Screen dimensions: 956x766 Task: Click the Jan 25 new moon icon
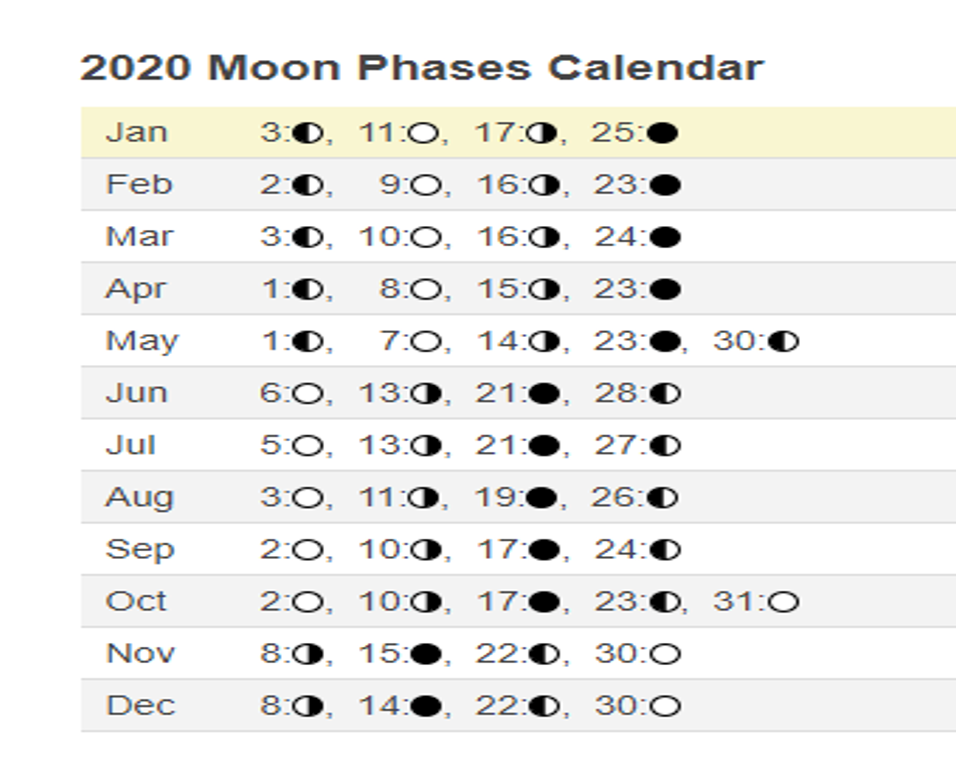click(663, 132)
